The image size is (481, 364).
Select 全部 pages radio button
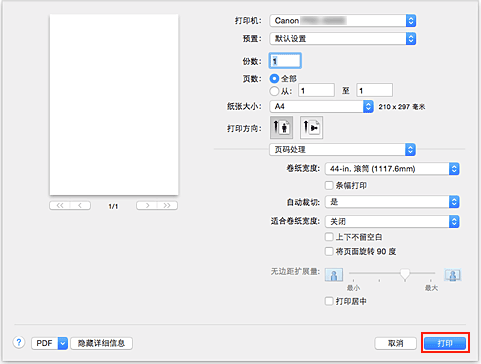(274, 79)
